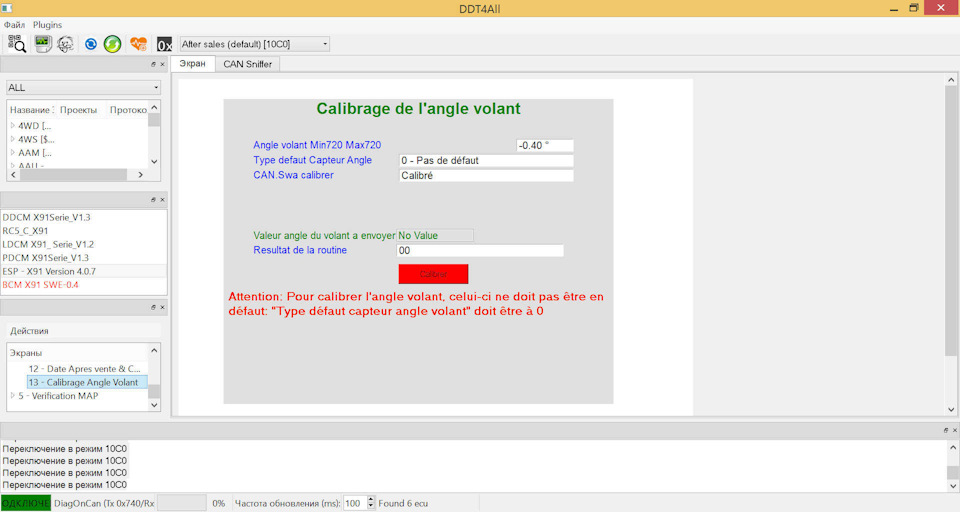Expand the AAM tree entry
The image size is (960, 512).
click(x=12, y=152)
